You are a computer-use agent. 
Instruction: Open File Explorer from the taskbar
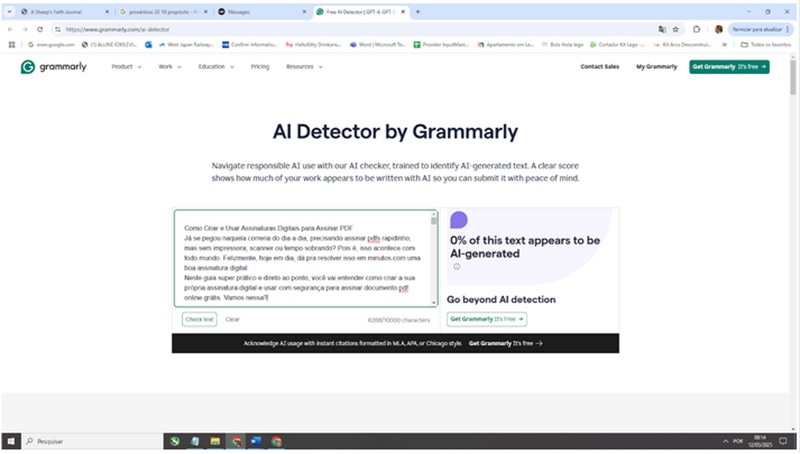(x=215, y=441)
